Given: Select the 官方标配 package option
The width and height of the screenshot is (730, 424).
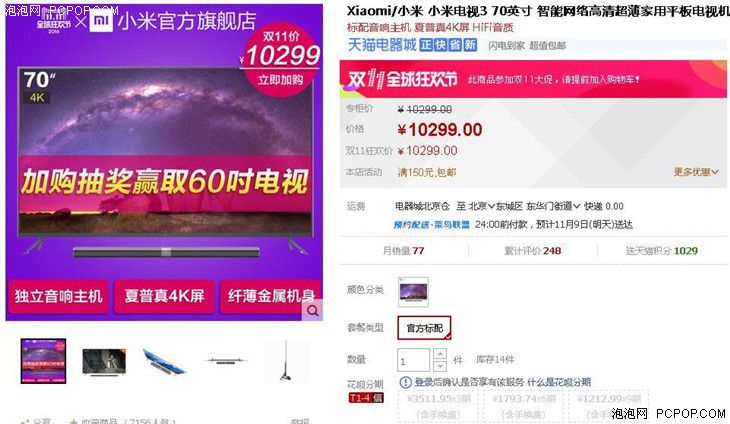Looking at the screenshot, I should click(x=424, y=328).
